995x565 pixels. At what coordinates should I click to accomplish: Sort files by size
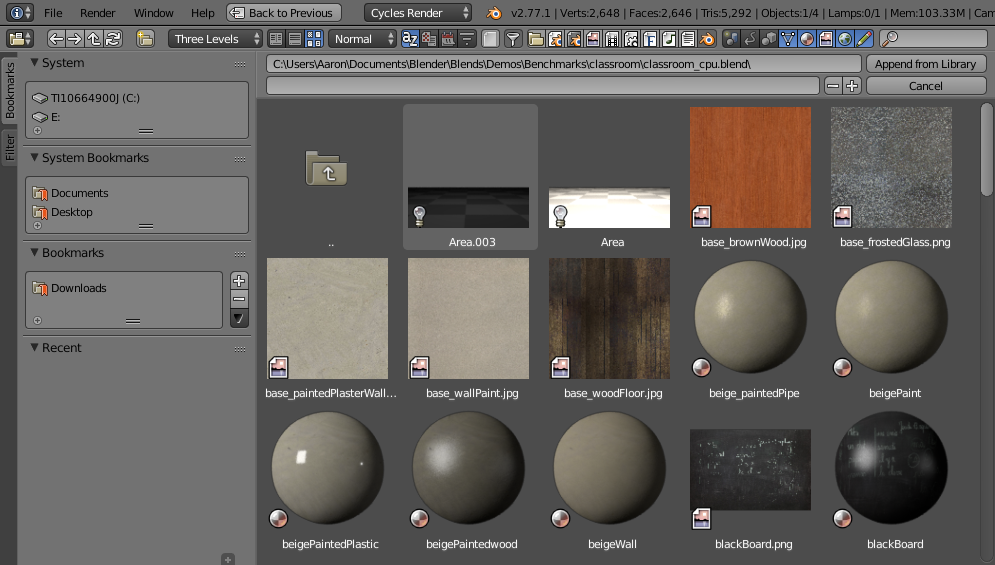pos(467,39)
